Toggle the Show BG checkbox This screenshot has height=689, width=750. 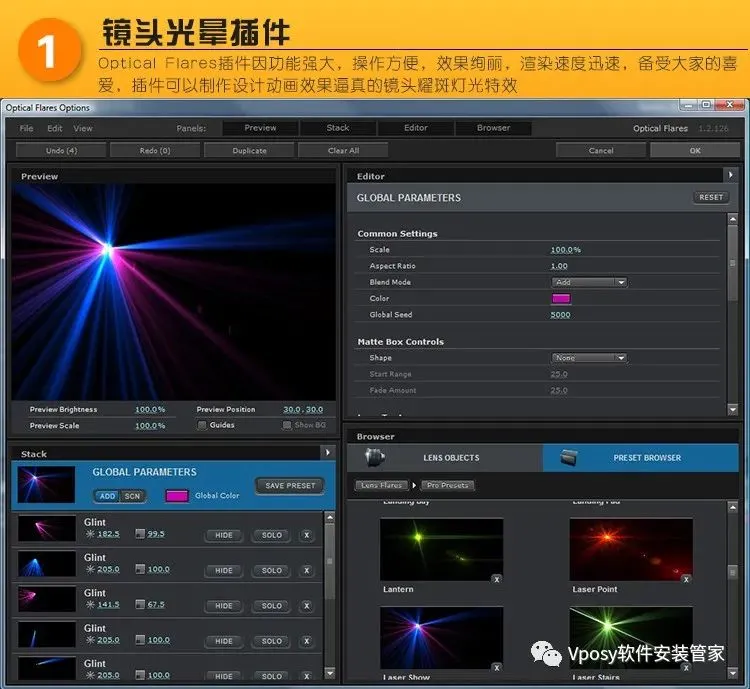click(x=287, y=425)
